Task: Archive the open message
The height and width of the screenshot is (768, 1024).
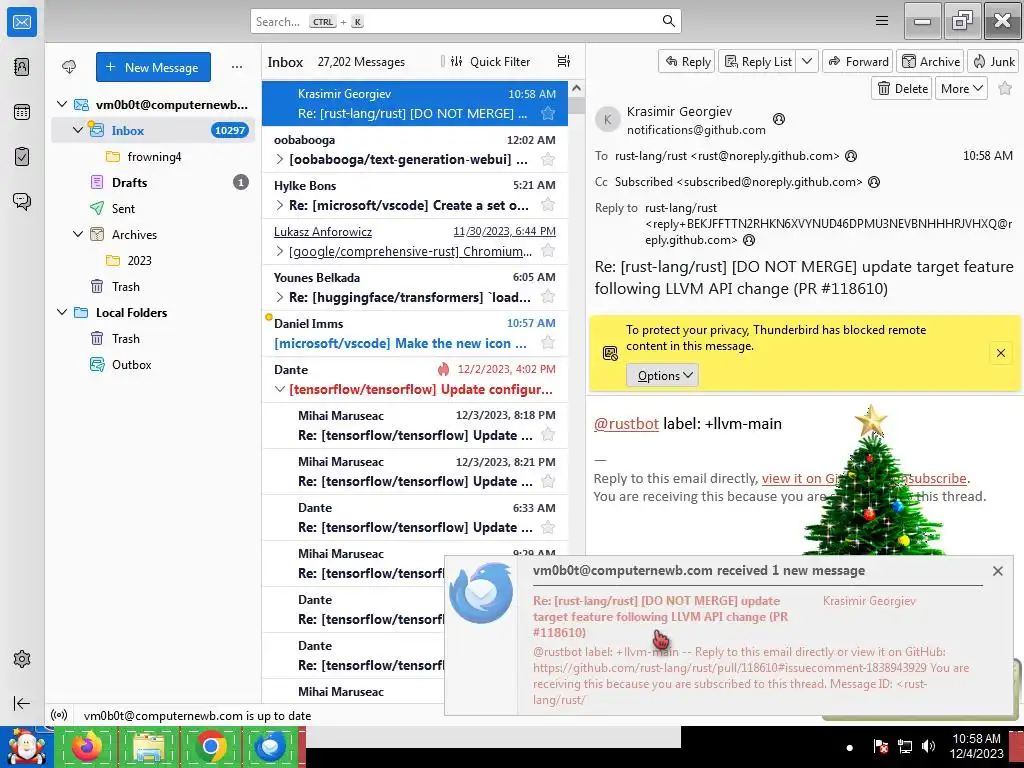Action: coord(931,61)
